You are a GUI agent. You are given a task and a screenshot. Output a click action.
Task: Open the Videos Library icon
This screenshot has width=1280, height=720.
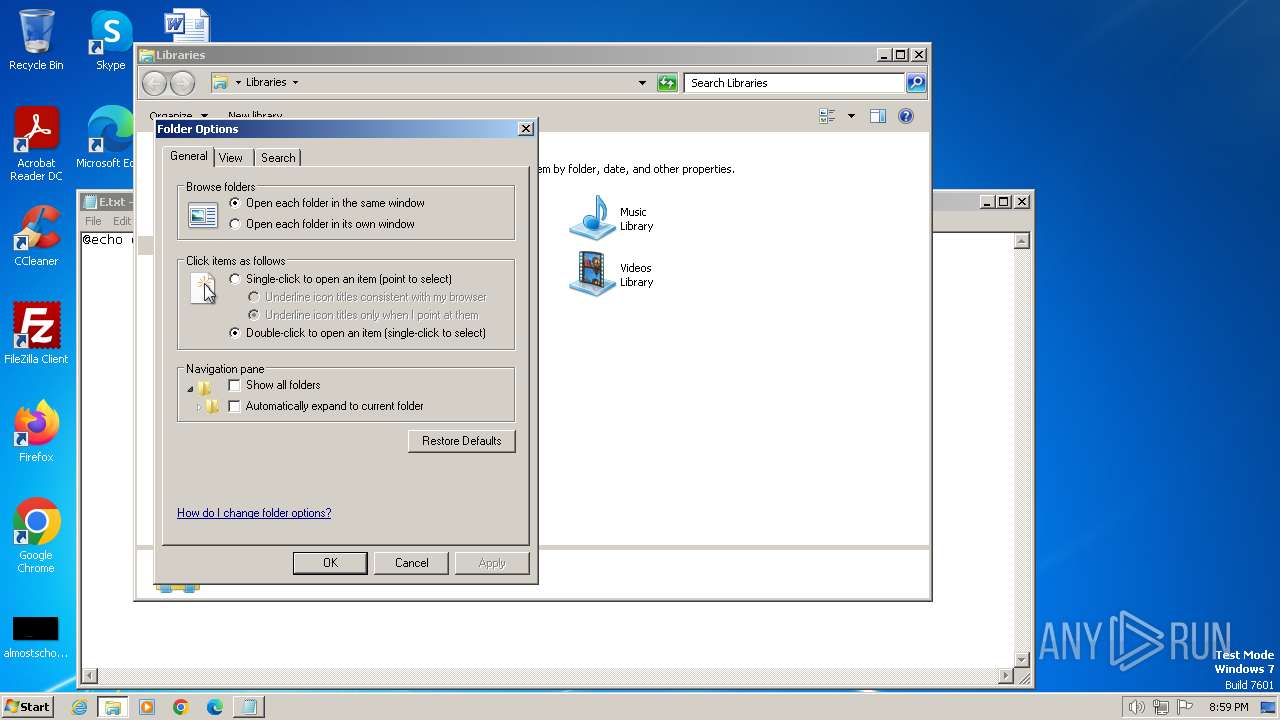coord(611,274)
